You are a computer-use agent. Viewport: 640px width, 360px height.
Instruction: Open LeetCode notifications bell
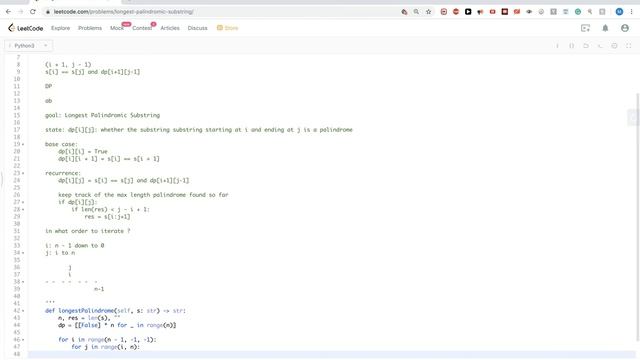click(x=605, y=28)
